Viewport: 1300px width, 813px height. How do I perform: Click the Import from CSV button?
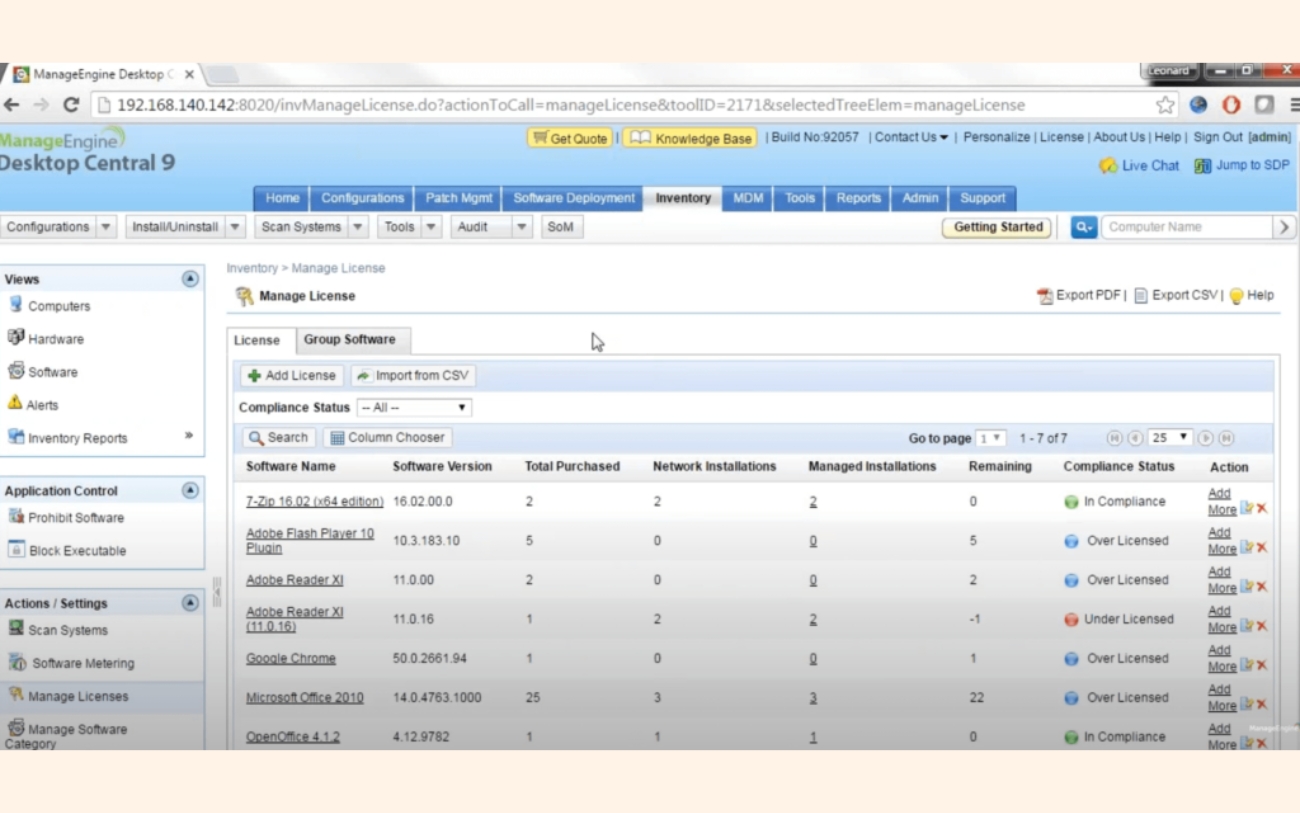pyautogui.click(x=413, y=376)
